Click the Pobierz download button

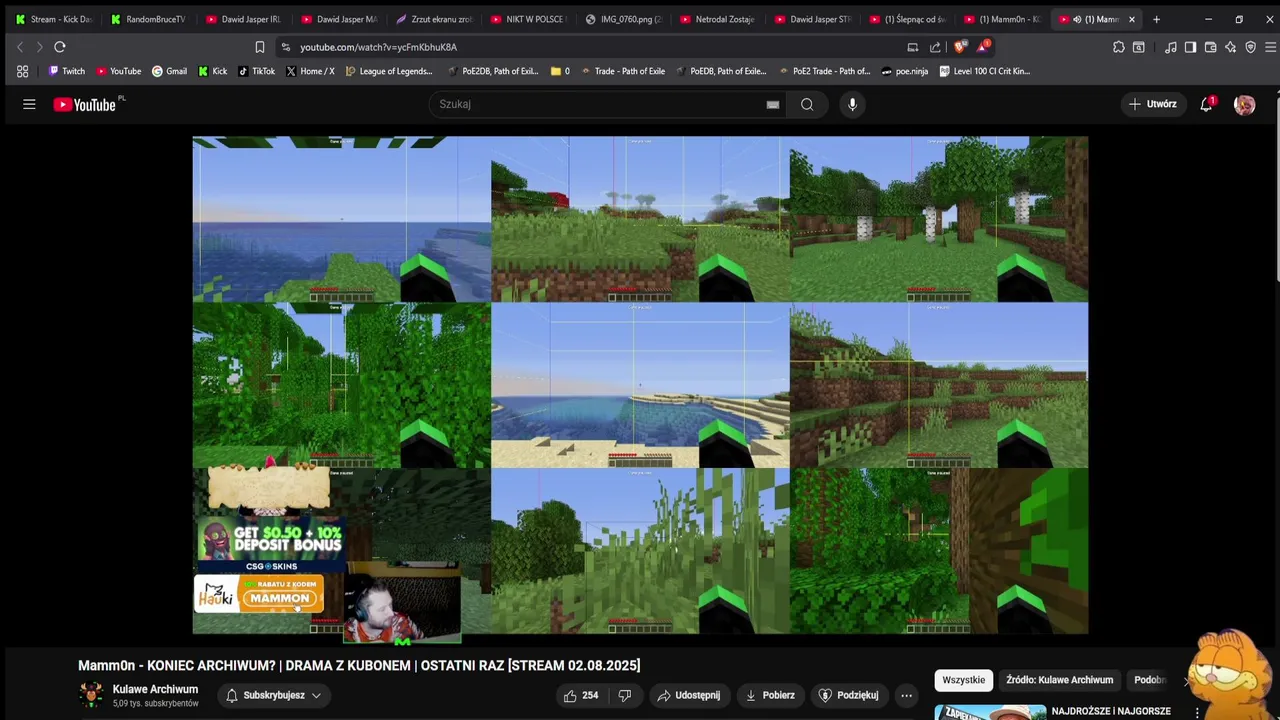pyautogui.click(x=770, y=695)
